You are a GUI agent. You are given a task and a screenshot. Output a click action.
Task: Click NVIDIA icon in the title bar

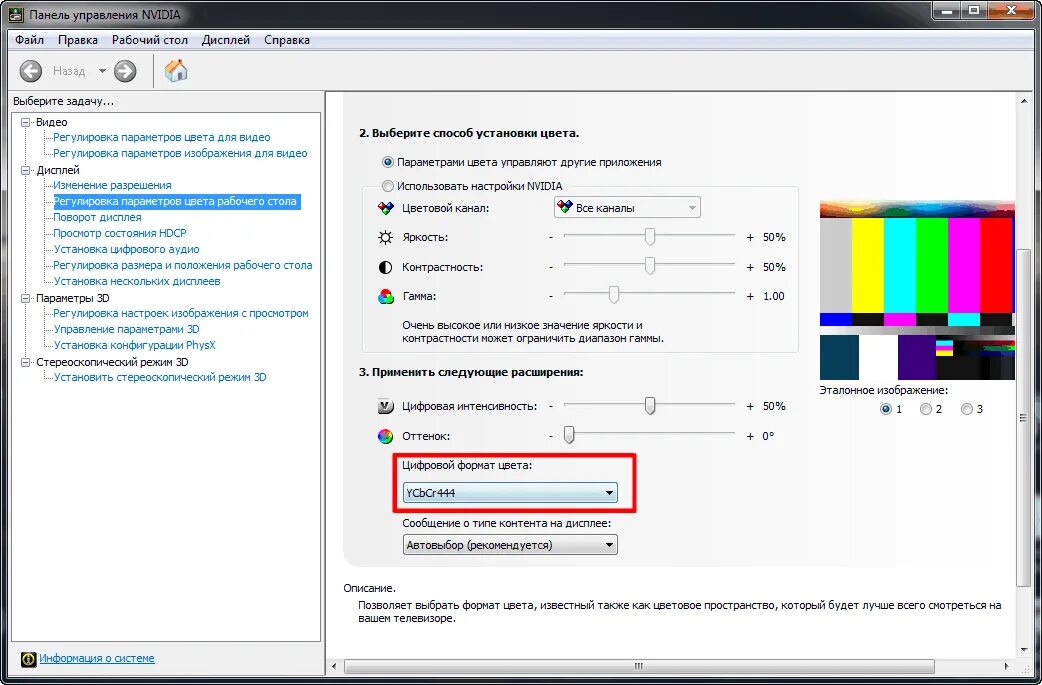tap(16, 14)
